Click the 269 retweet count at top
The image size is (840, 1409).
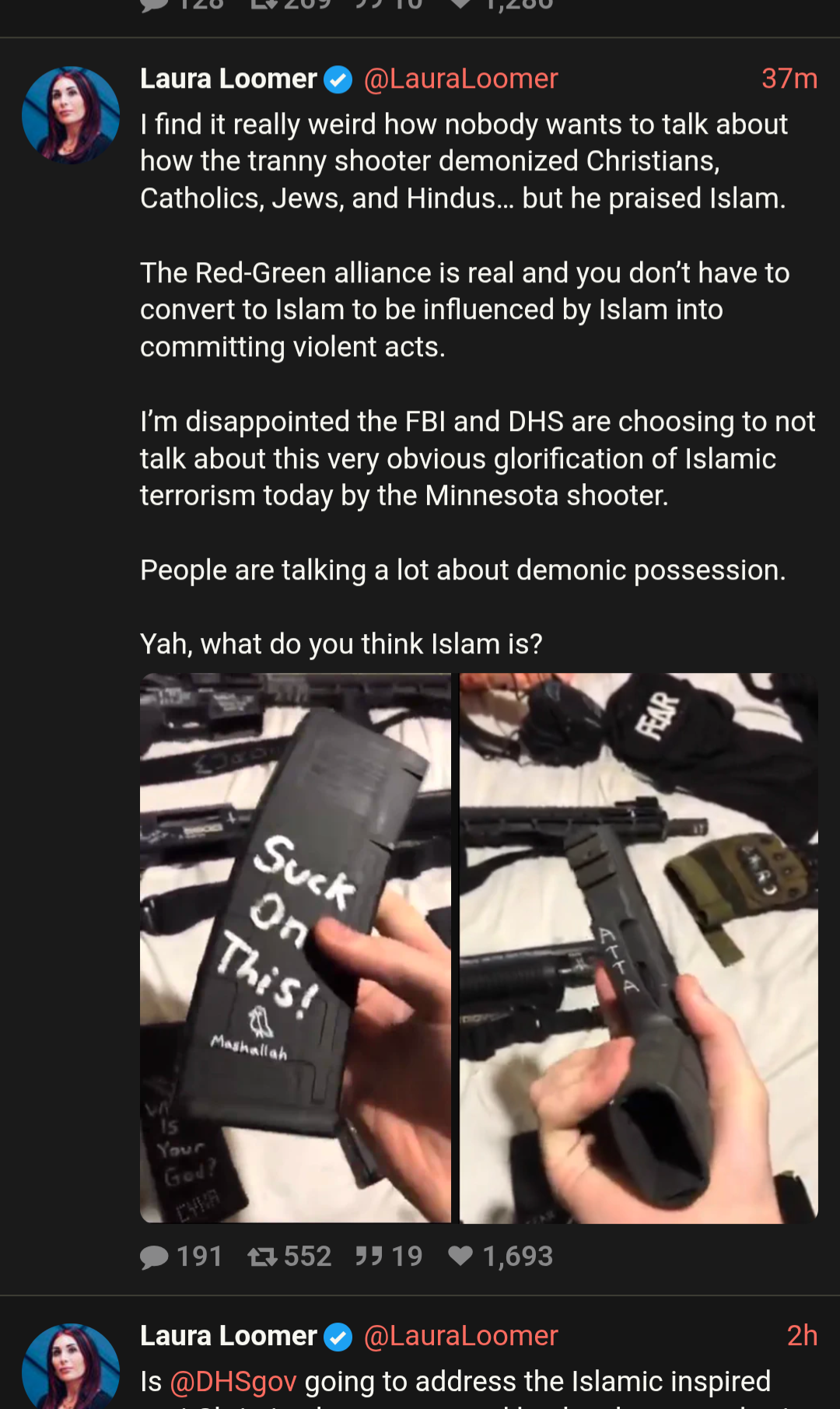[307, 6]
